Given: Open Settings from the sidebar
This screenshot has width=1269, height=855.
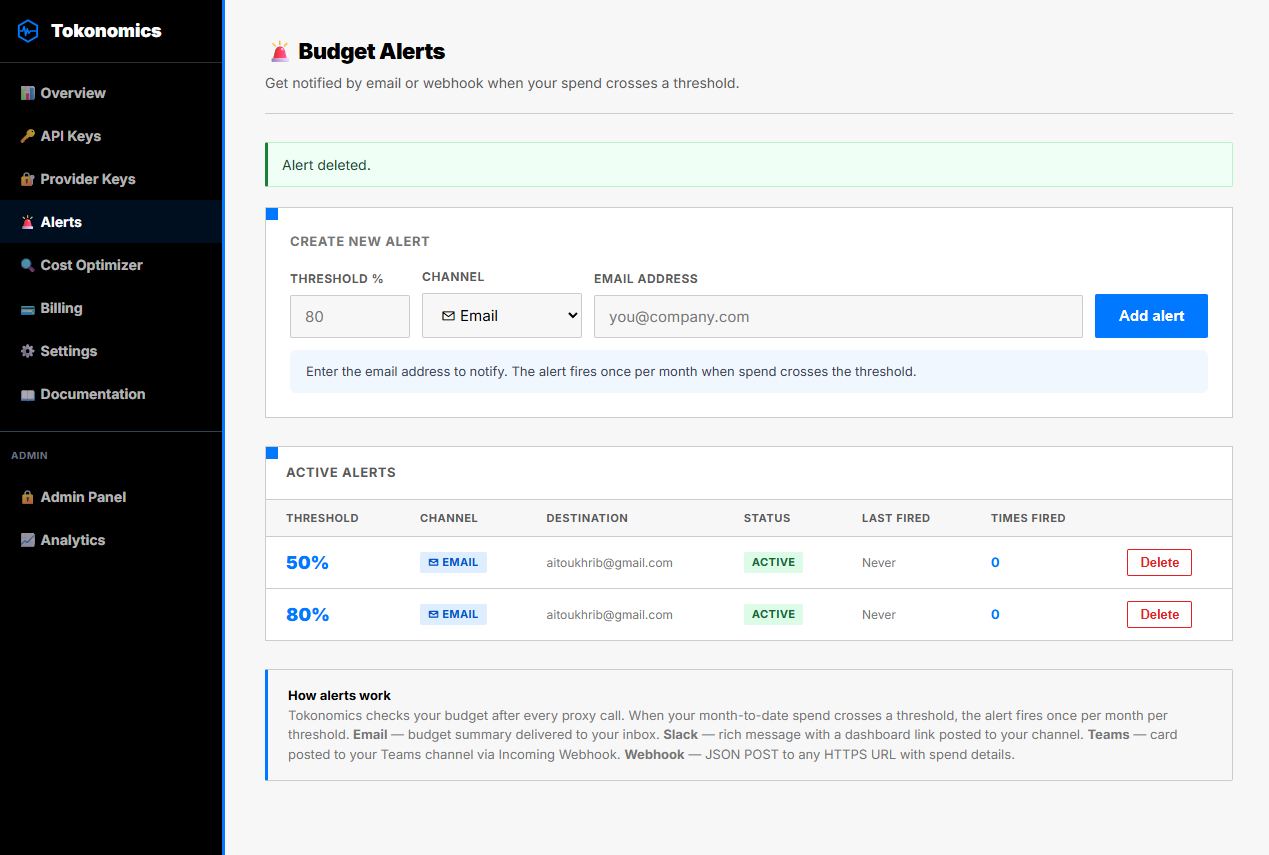Looking at the screenshot, I should tap(111, 351).
